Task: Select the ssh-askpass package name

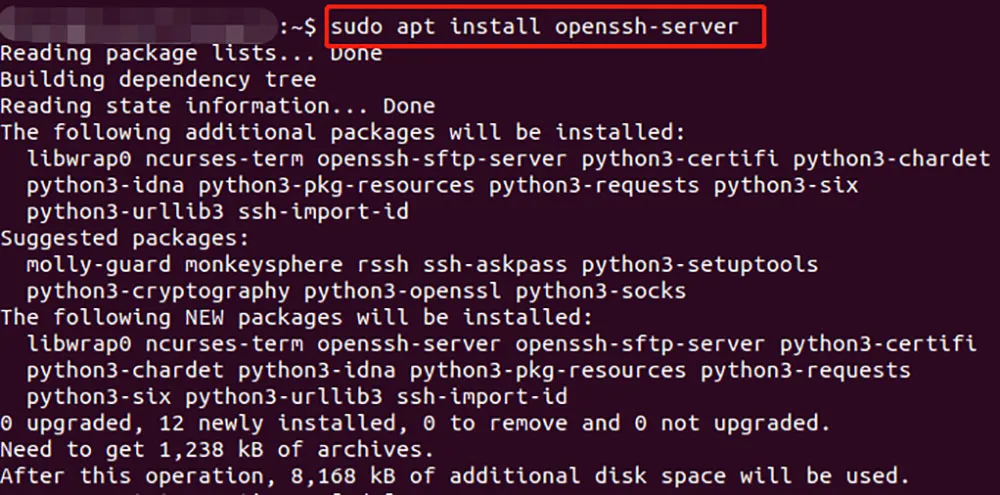Action: click(x=495, y=265)
